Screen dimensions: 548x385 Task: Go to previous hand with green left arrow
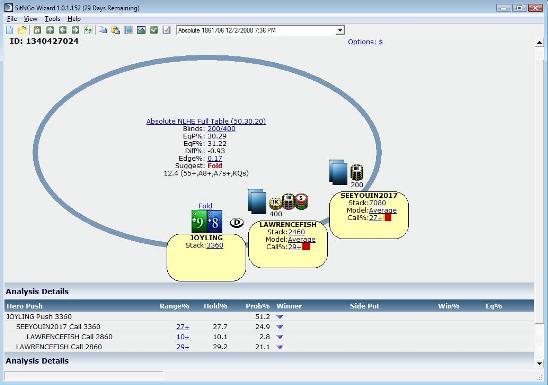tap(63, 30)
